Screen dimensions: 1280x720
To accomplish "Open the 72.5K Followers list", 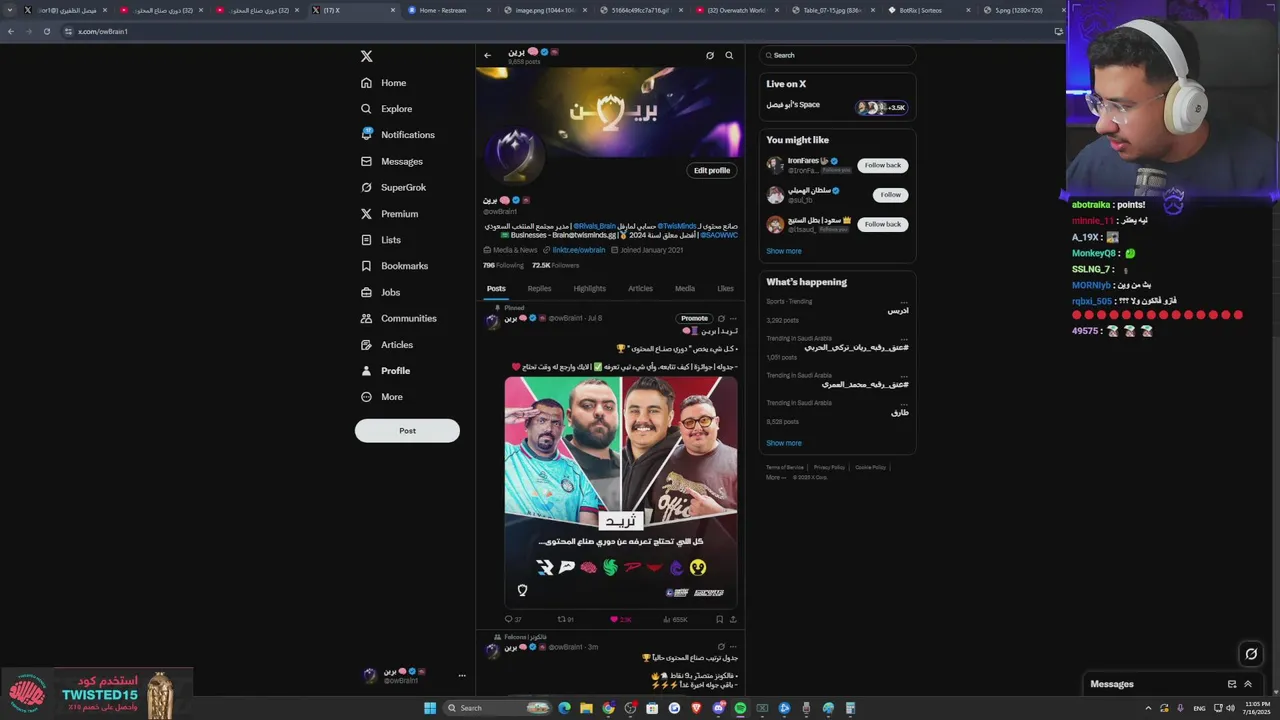I will pos(555,266).
